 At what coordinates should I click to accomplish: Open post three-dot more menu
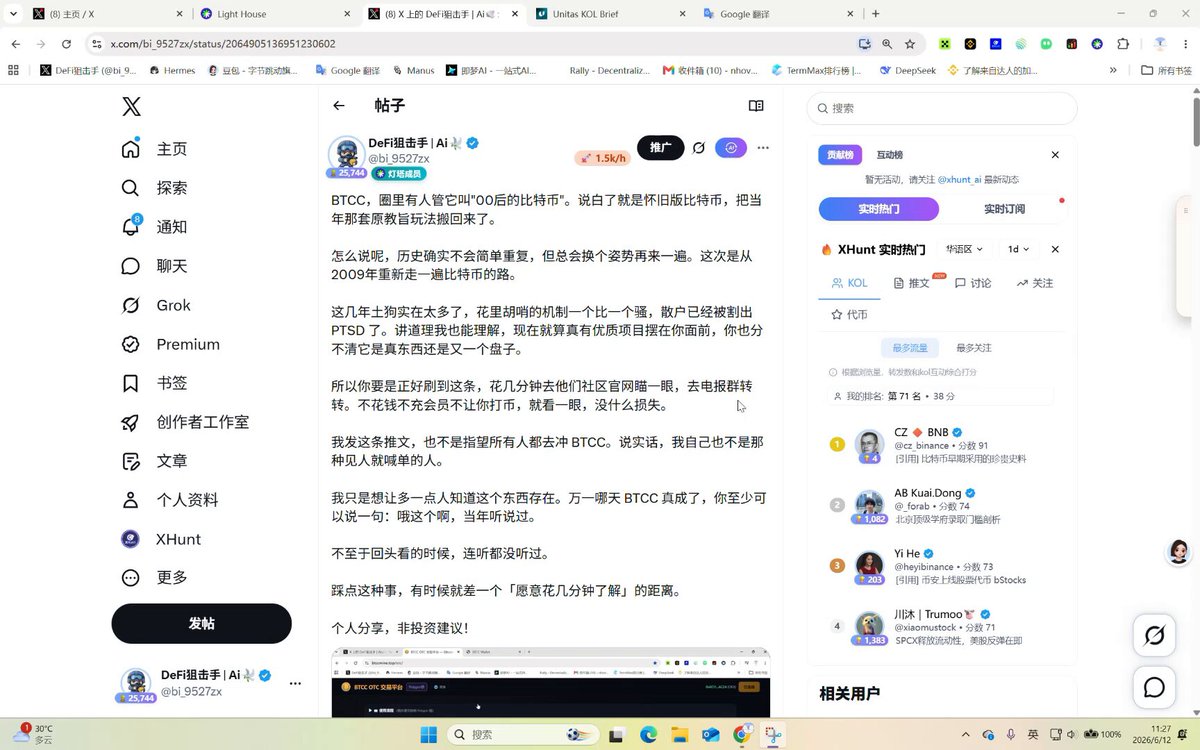click(763, 148)
